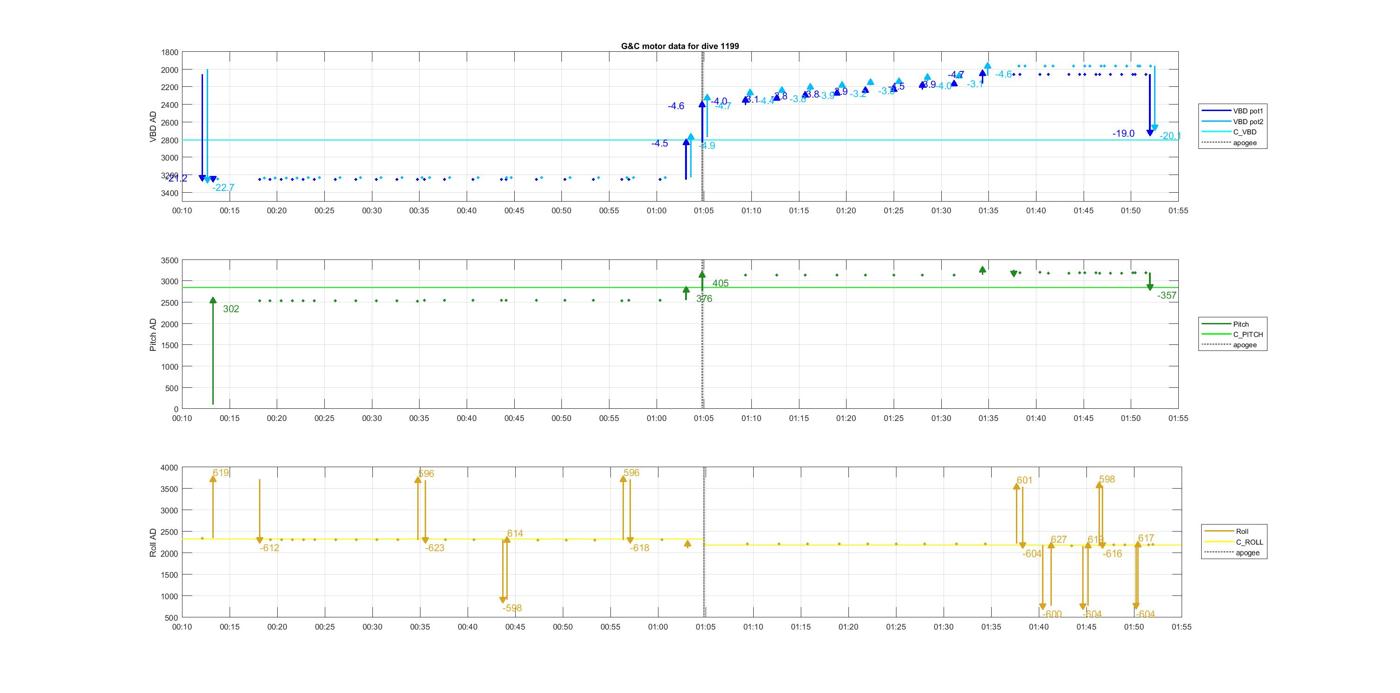This screenshot has height=693, width=1400.
Task: Click the '2800' y-axis tick in VBD plot
Action: (169, 140)
